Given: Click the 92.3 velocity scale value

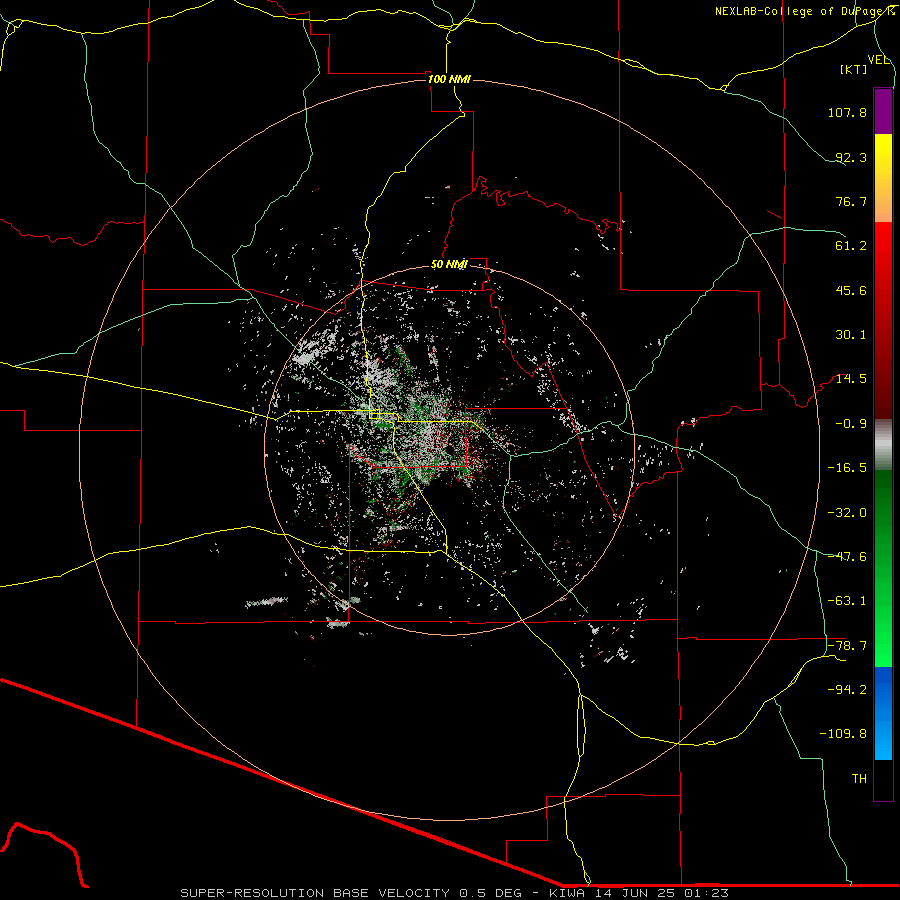Looking at the screenshot, I should click(x=851, y=157).
